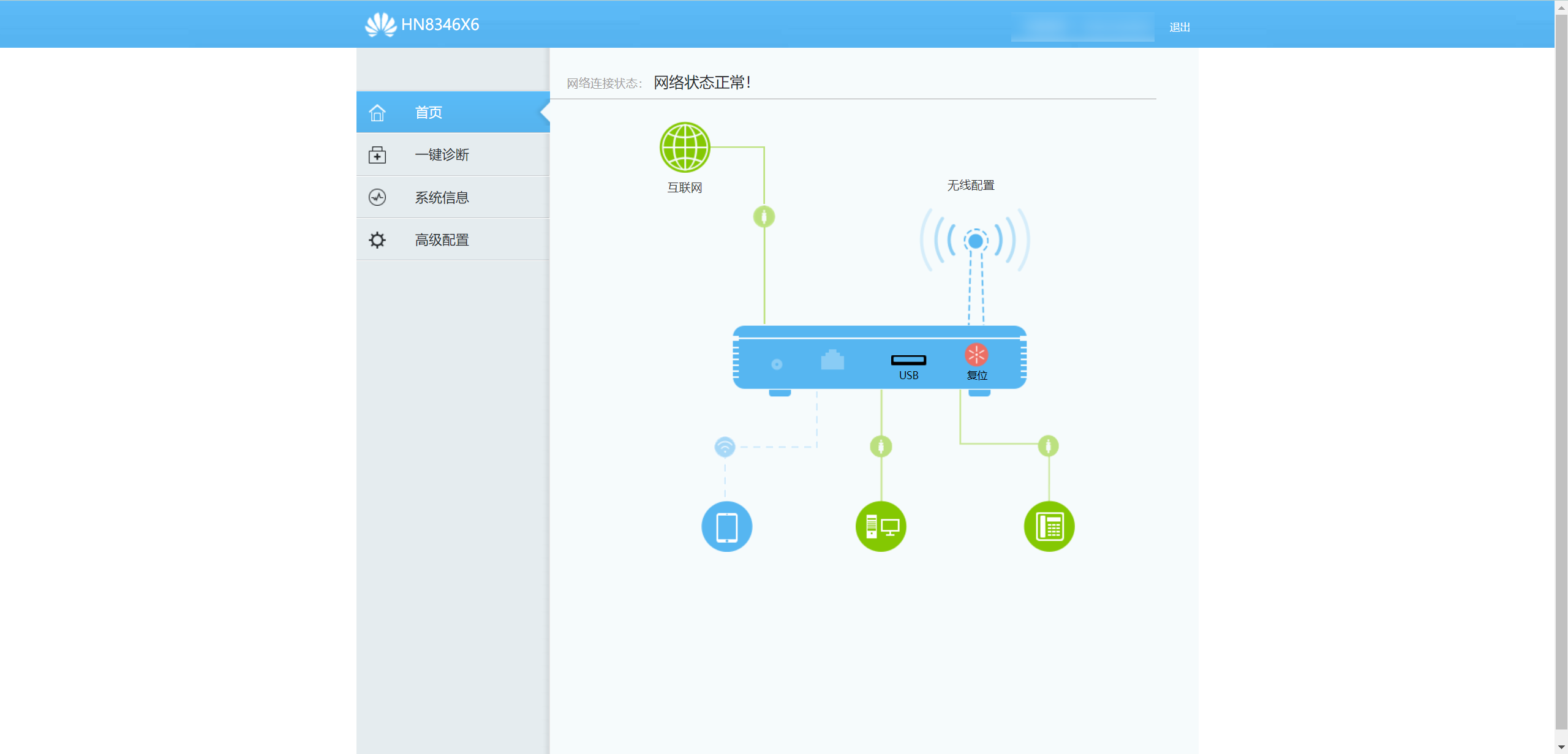Click the red reset (复位) button icon
Screen dimensions: 1568x754
976,355
